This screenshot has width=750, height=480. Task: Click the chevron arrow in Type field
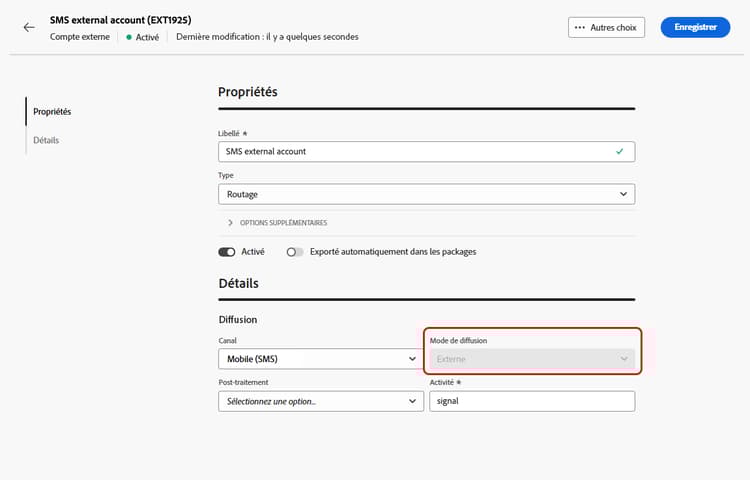tap(623, 194)
